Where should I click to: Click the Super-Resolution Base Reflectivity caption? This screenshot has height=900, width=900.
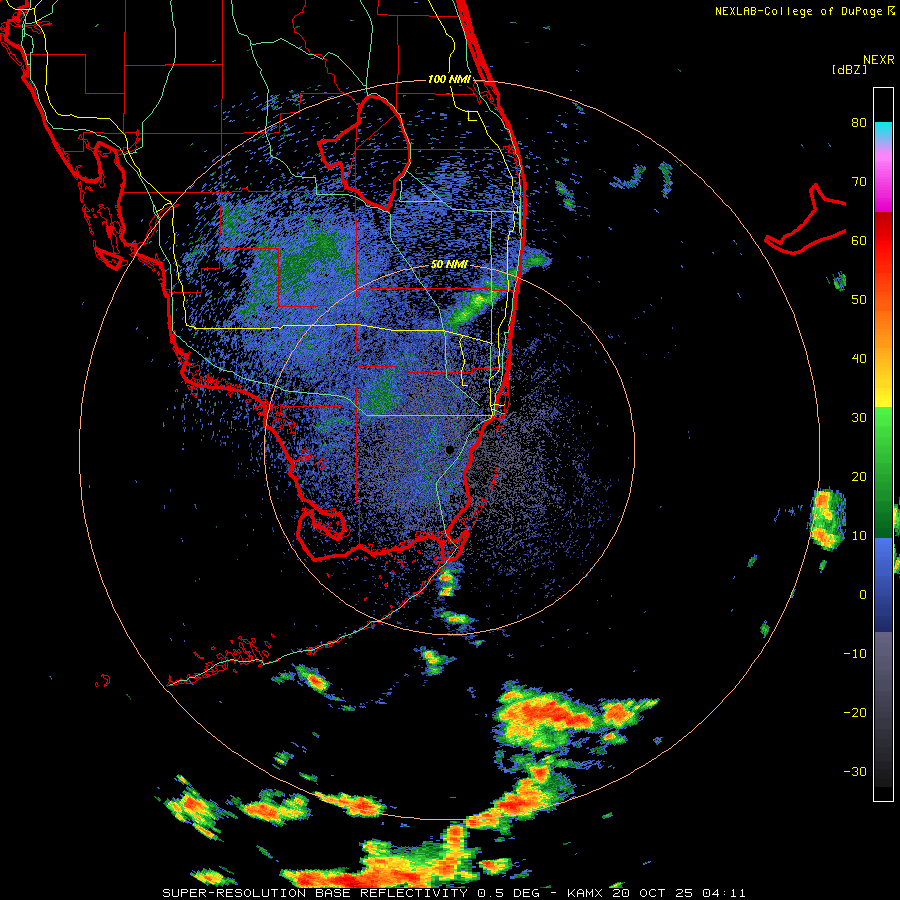click(x=454, y=893)
